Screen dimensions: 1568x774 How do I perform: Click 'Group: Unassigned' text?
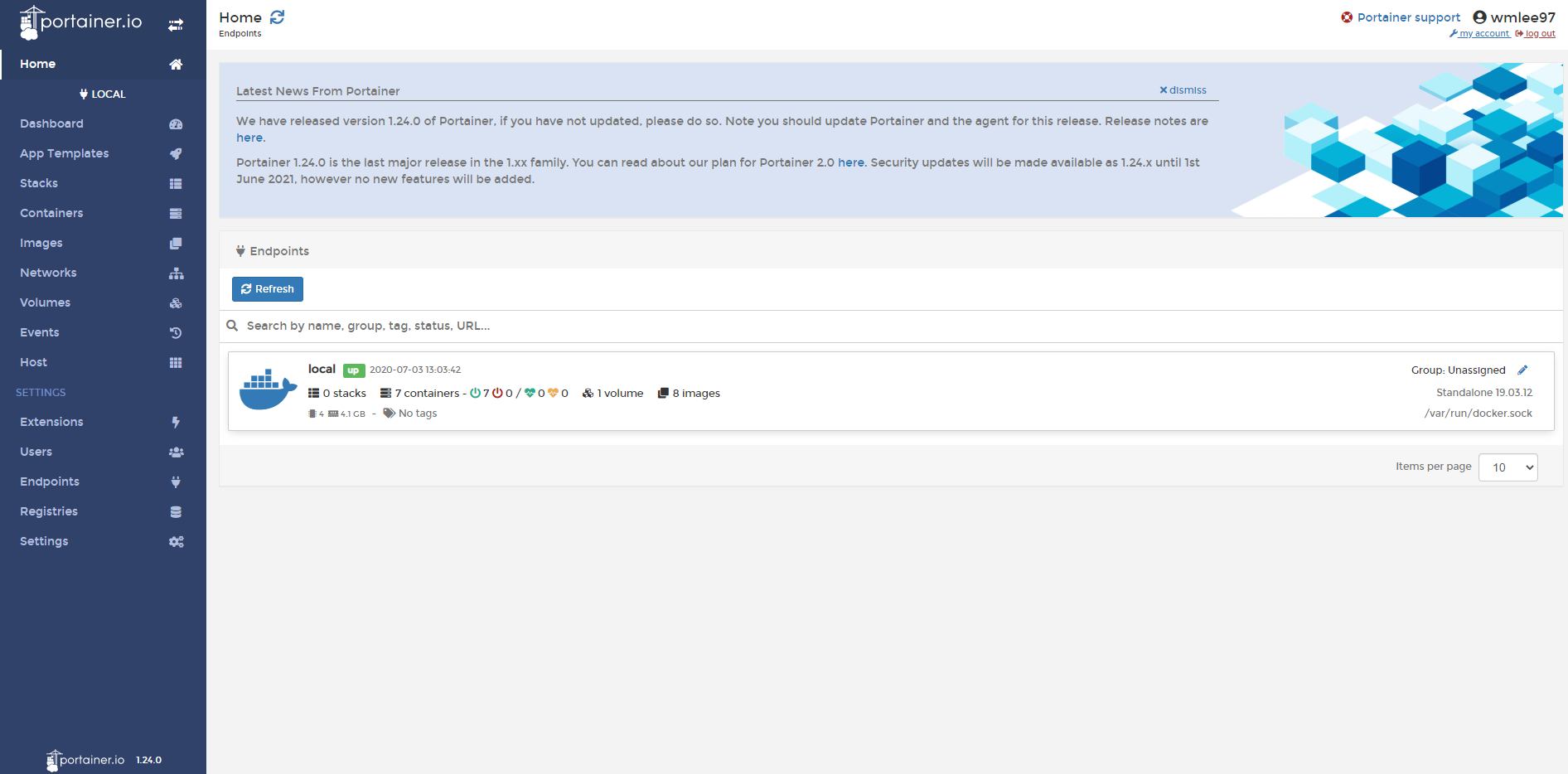(1459, 370)
